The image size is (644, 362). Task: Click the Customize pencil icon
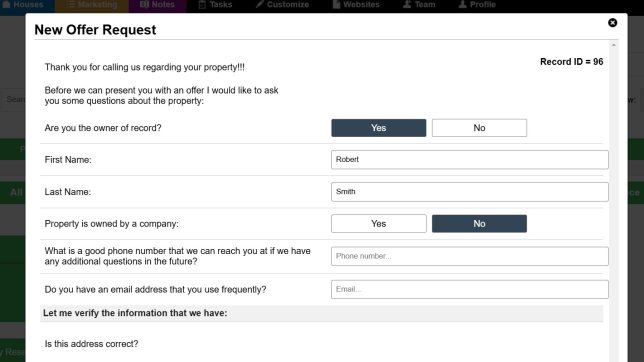[x=260, y=5]
